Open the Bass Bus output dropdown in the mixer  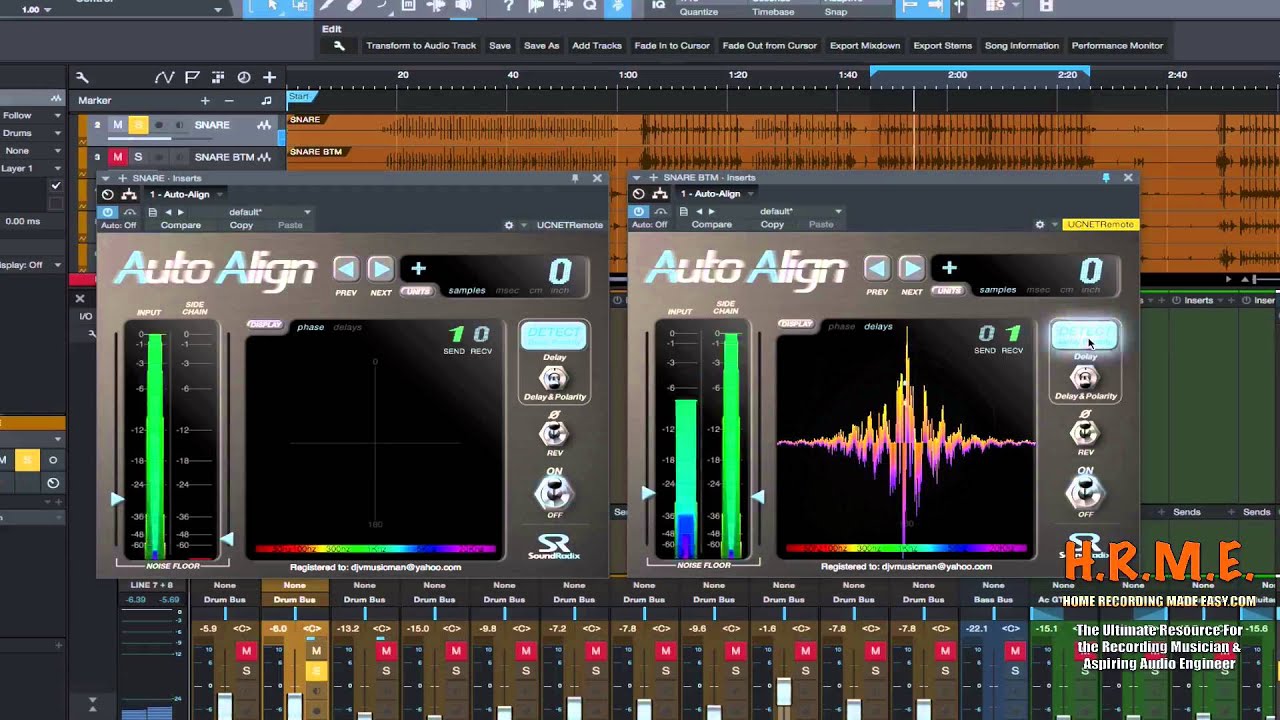[x=993, y=600]
